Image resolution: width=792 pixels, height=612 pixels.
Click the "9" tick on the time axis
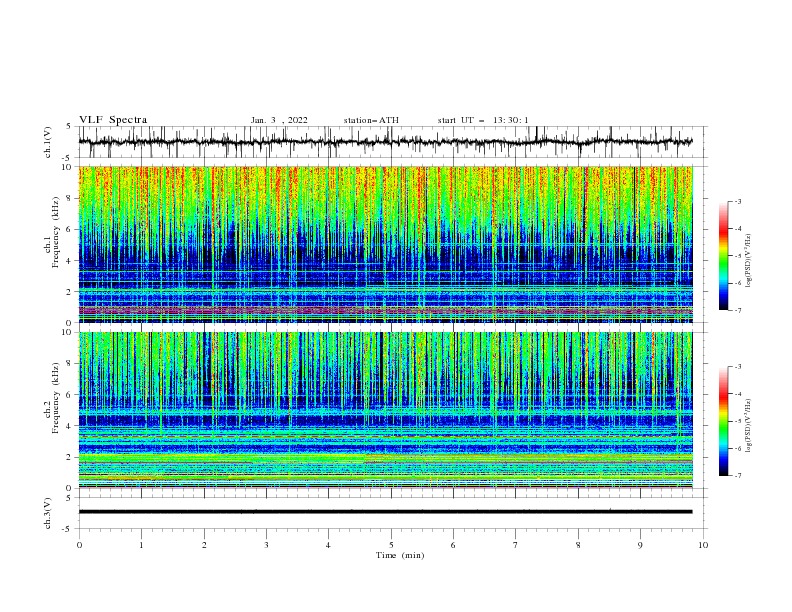[x=640, y=545]
